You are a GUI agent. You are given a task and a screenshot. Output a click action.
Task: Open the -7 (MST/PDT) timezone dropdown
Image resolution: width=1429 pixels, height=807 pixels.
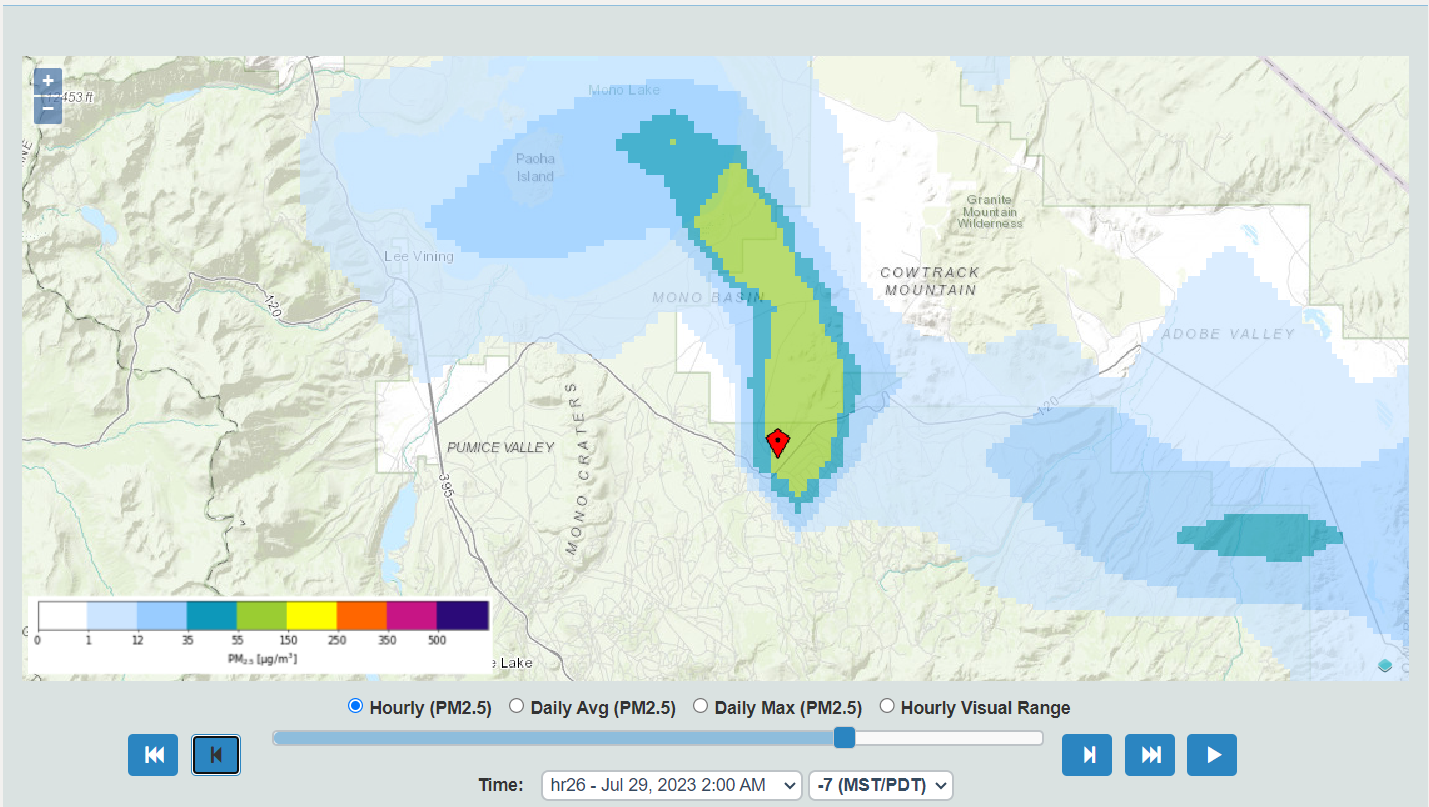coord(881,785)
